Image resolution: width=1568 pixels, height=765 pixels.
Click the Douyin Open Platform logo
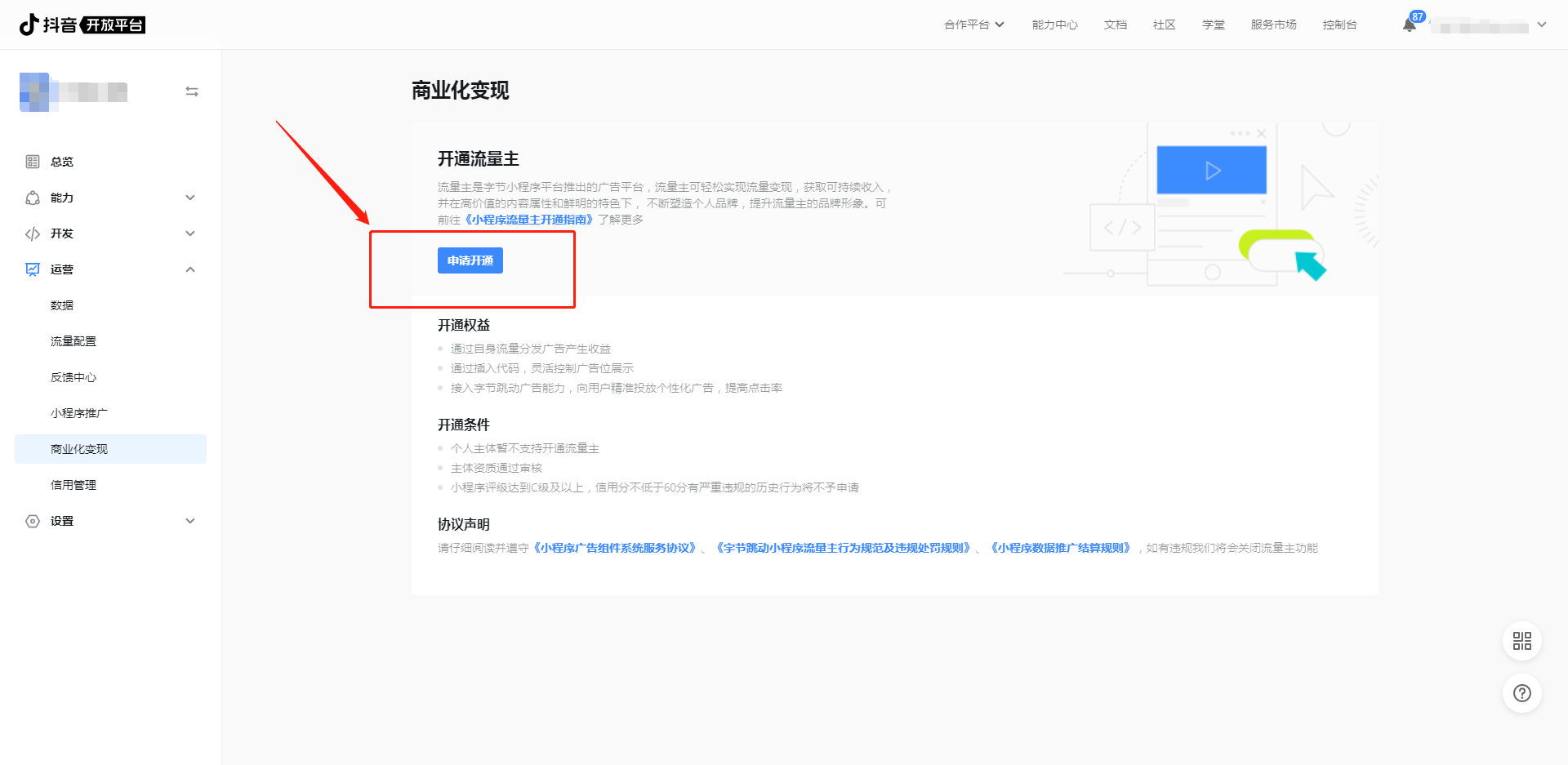pos(82,24)
